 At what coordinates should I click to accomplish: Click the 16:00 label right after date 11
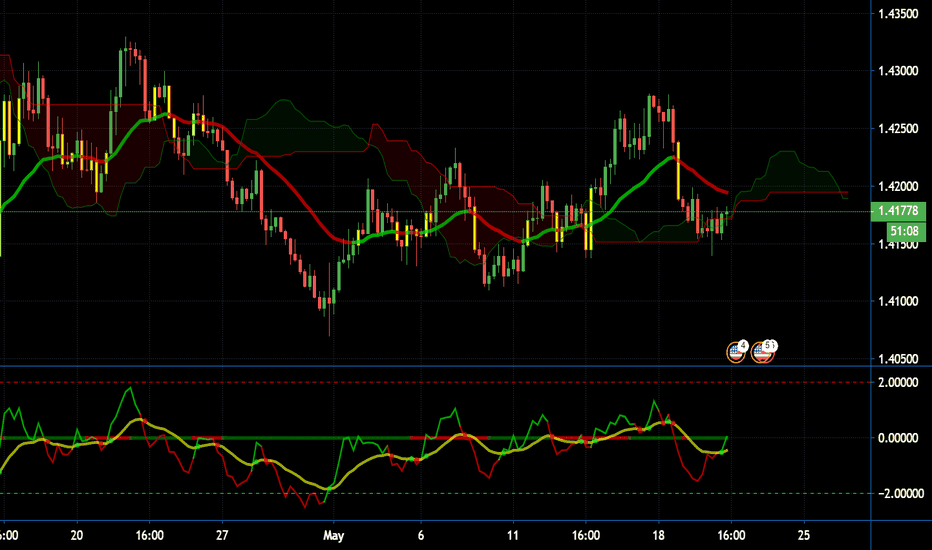click(x=585, y=535)
